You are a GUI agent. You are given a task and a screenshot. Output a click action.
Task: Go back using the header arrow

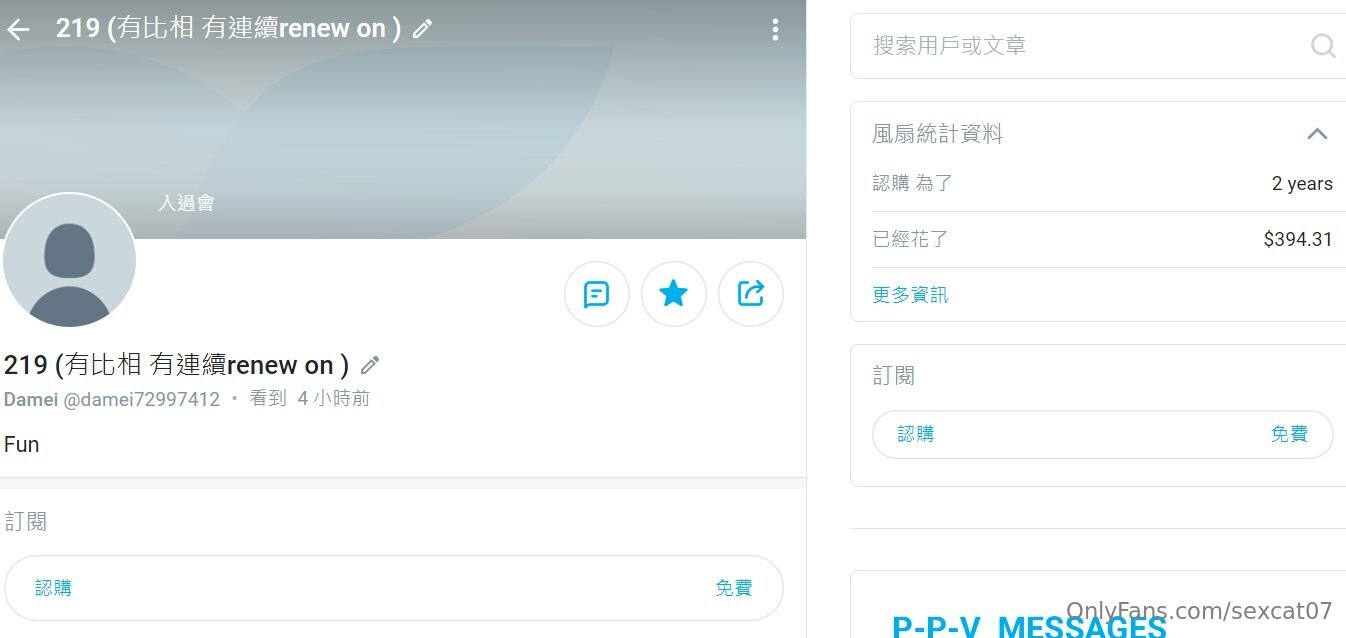pos(18,30)
